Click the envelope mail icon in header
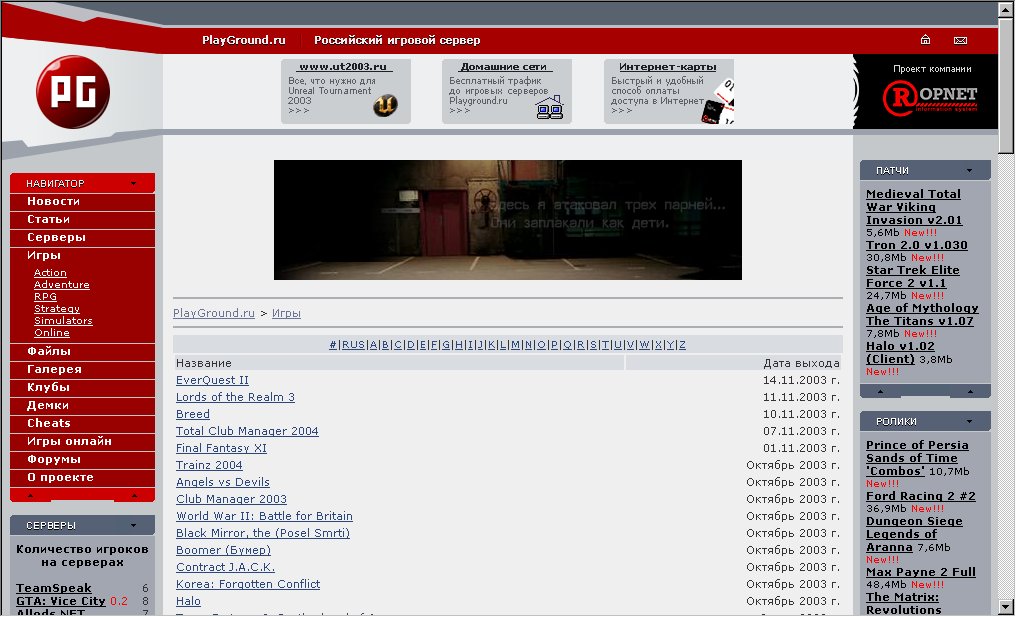The width and height of the screenshot is (1016, 617). pos(960,40)
